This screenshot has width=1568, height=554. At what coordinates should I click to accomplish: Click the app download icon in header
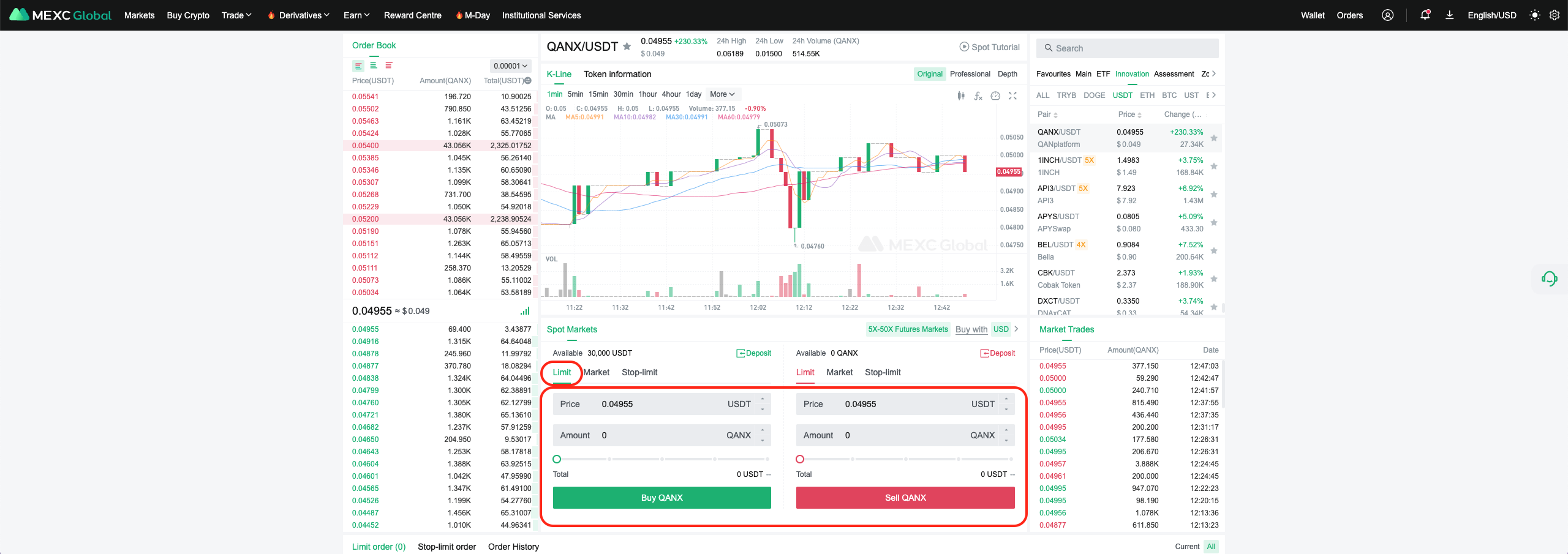pyautogui.click(x=1449, y=15)
